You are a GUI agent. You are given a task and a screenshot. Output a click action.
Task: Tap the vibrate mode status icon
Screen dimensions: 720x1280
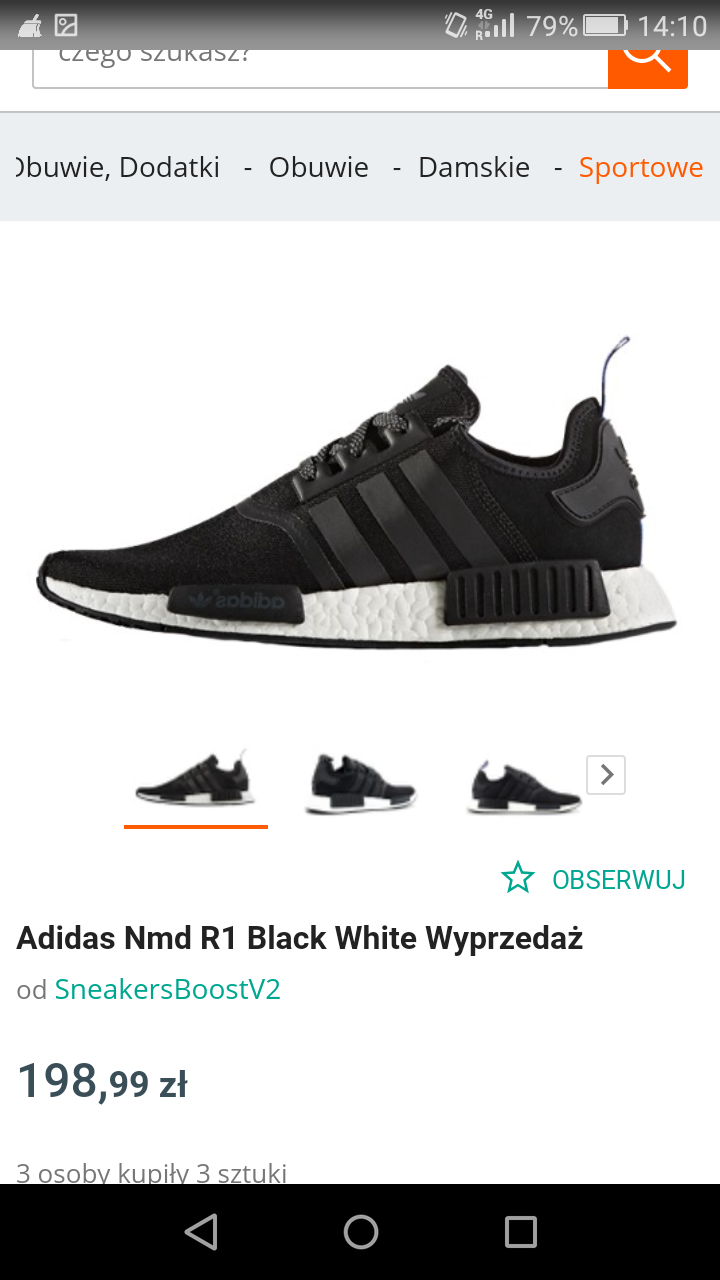coord(455,25)
